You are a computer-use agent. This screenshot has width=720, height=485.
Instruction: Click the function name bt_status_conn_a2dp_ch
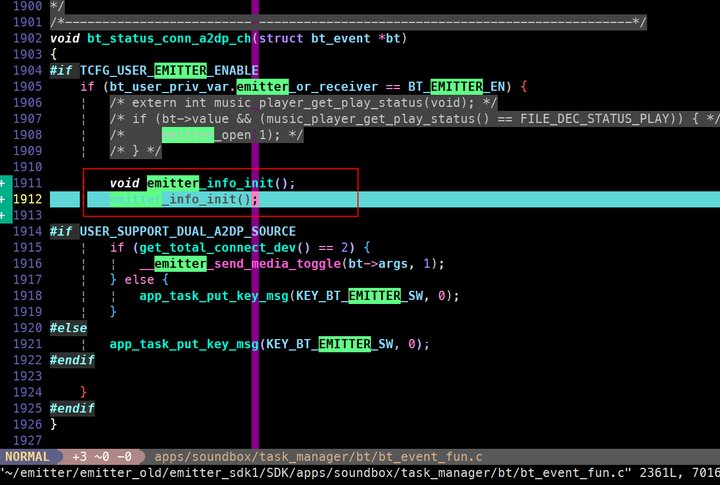tap(169, 38)
